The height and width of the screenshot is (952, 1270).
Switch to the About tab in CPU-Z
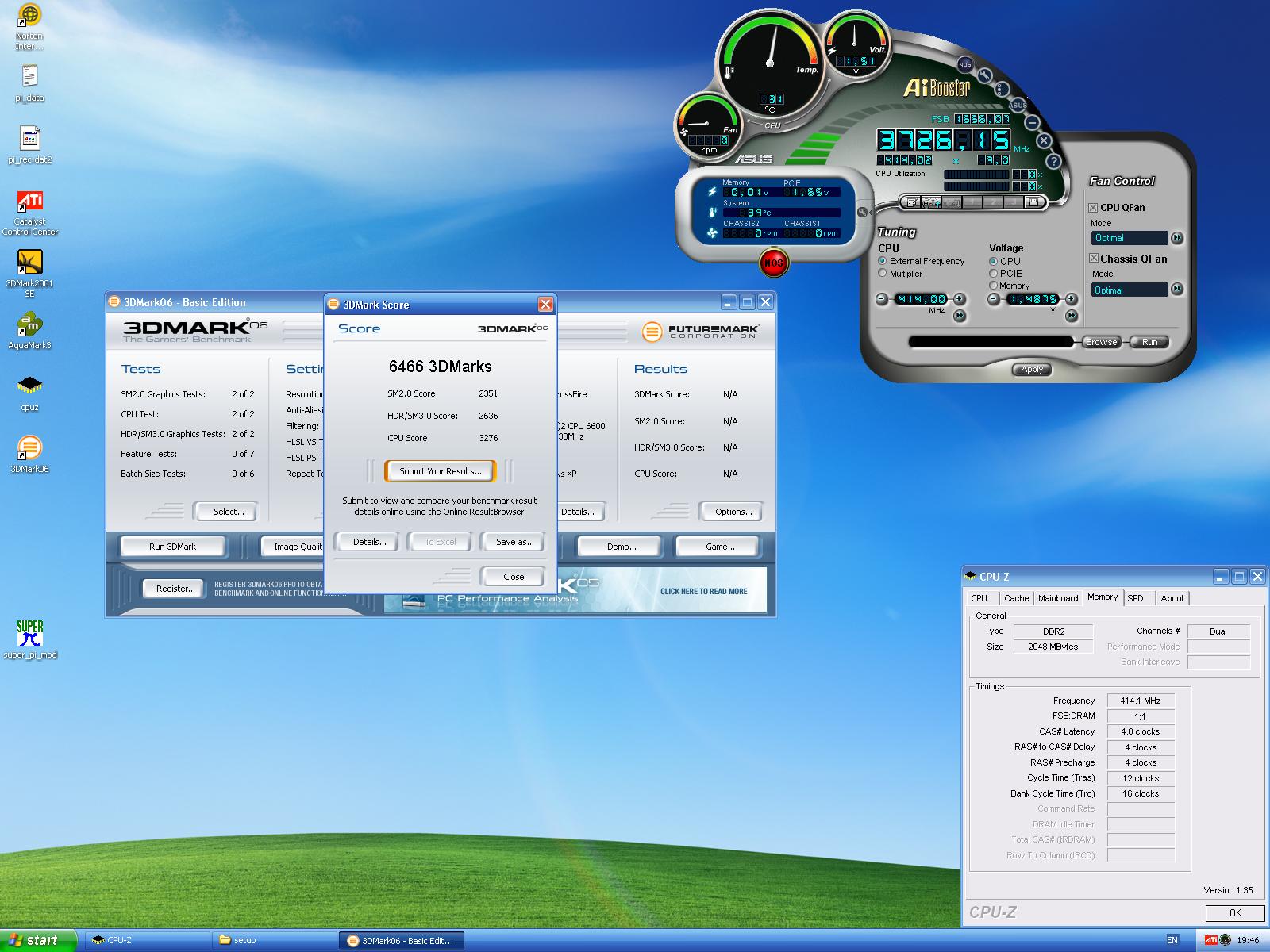click(x=1172, y=598)
